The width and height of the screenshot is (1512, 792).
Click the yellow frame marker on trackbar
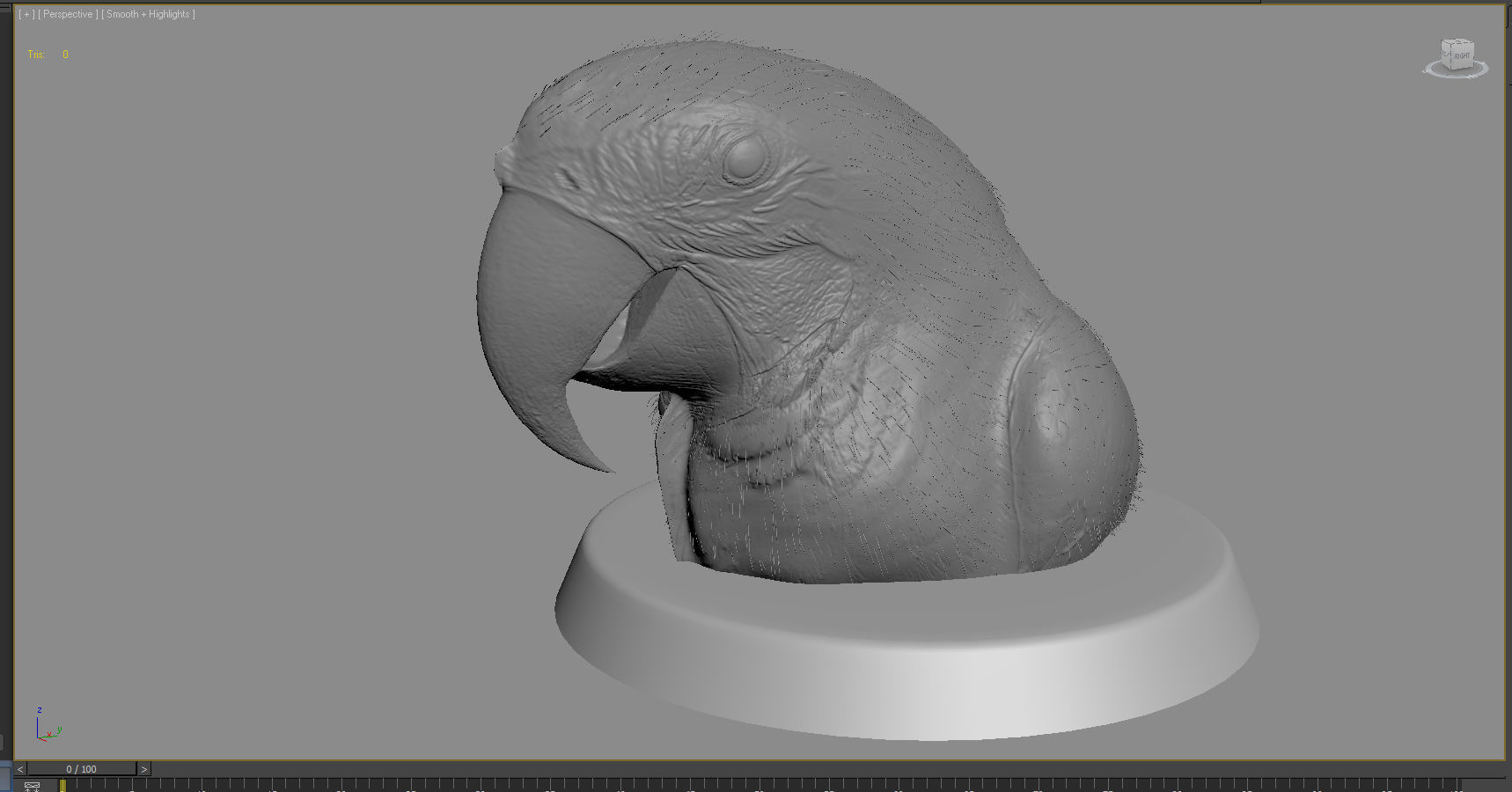pyautogui.click(x=62, y=785)
